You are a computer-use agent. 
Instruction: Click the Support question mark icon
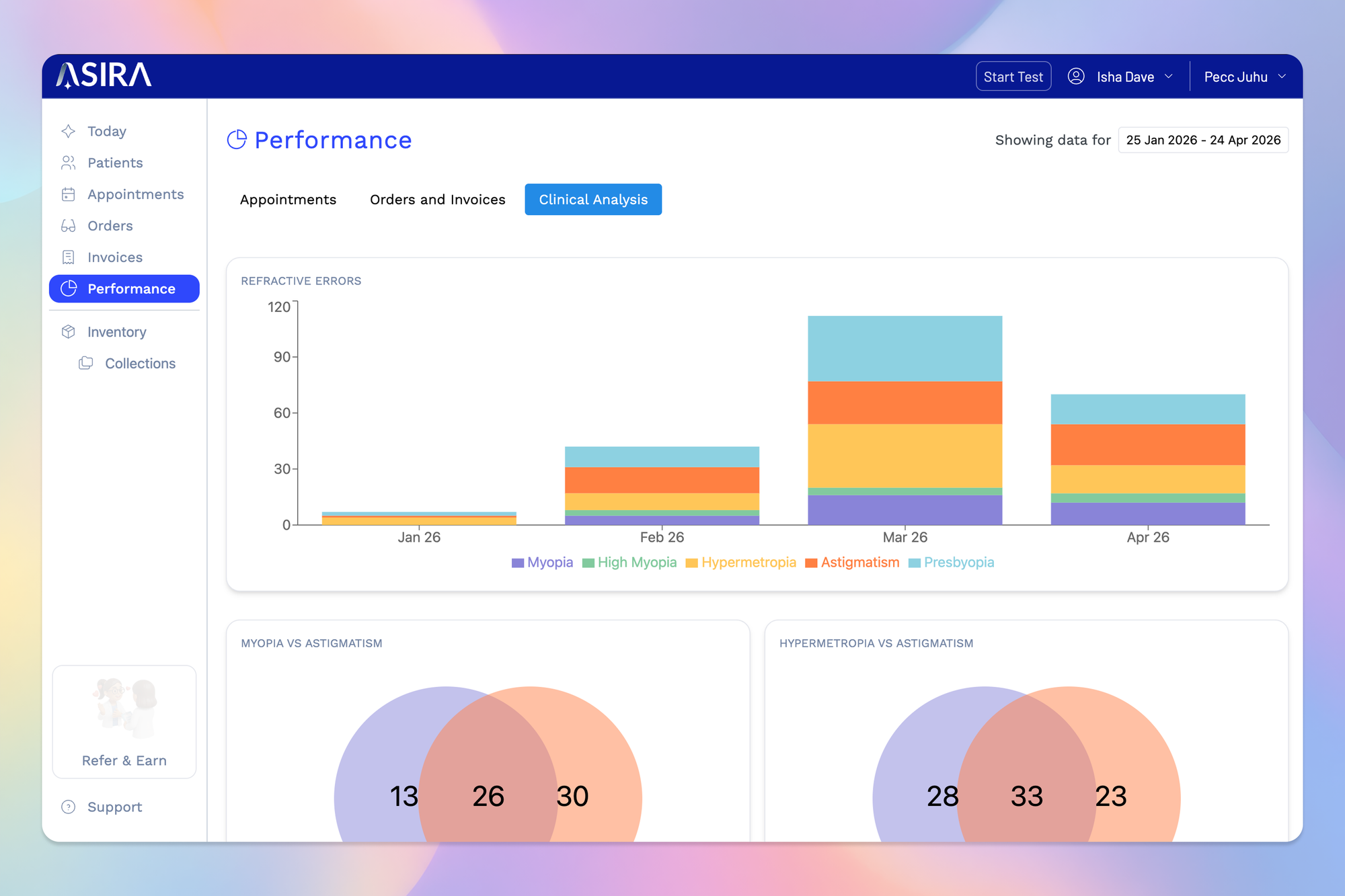[x=68, y=807]
